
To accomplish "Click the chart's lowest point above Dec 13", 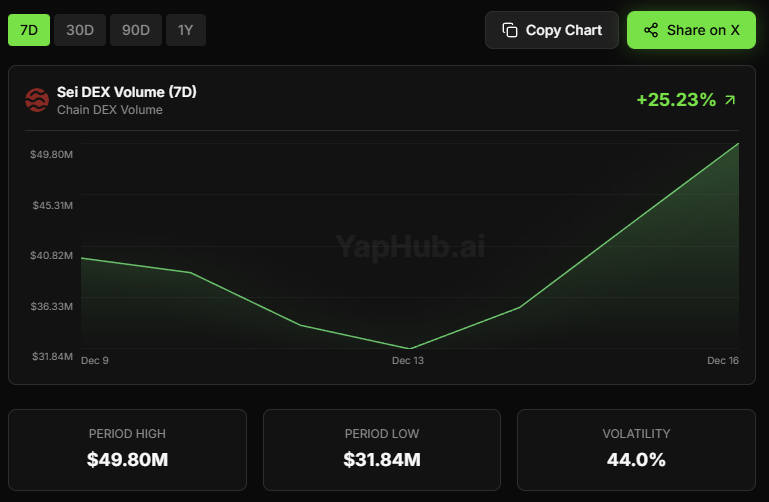I will point(410,349).
